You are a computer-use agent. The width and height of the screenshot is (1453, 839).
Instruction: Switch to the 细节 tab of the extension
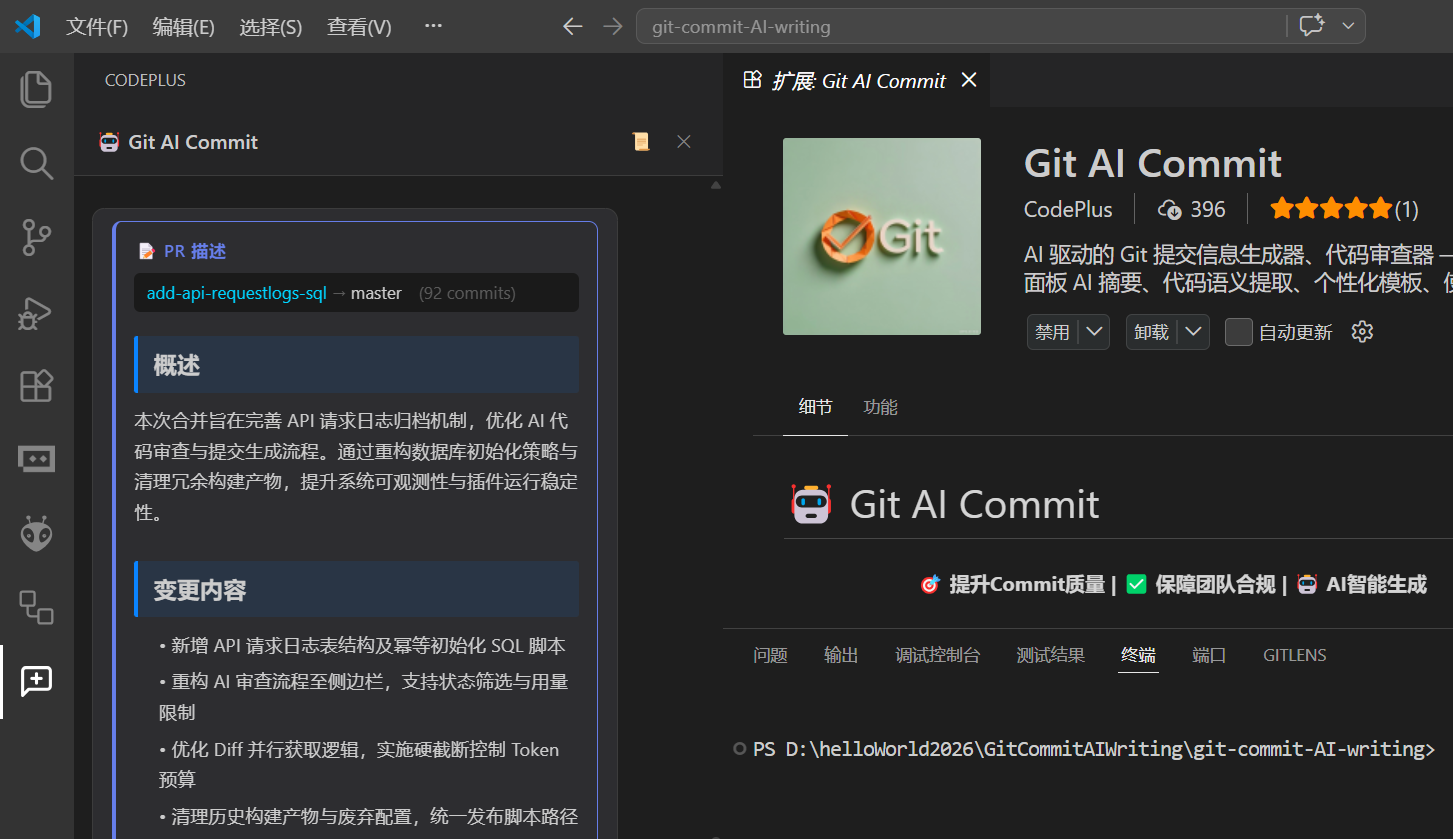click(x=815, y=407)
